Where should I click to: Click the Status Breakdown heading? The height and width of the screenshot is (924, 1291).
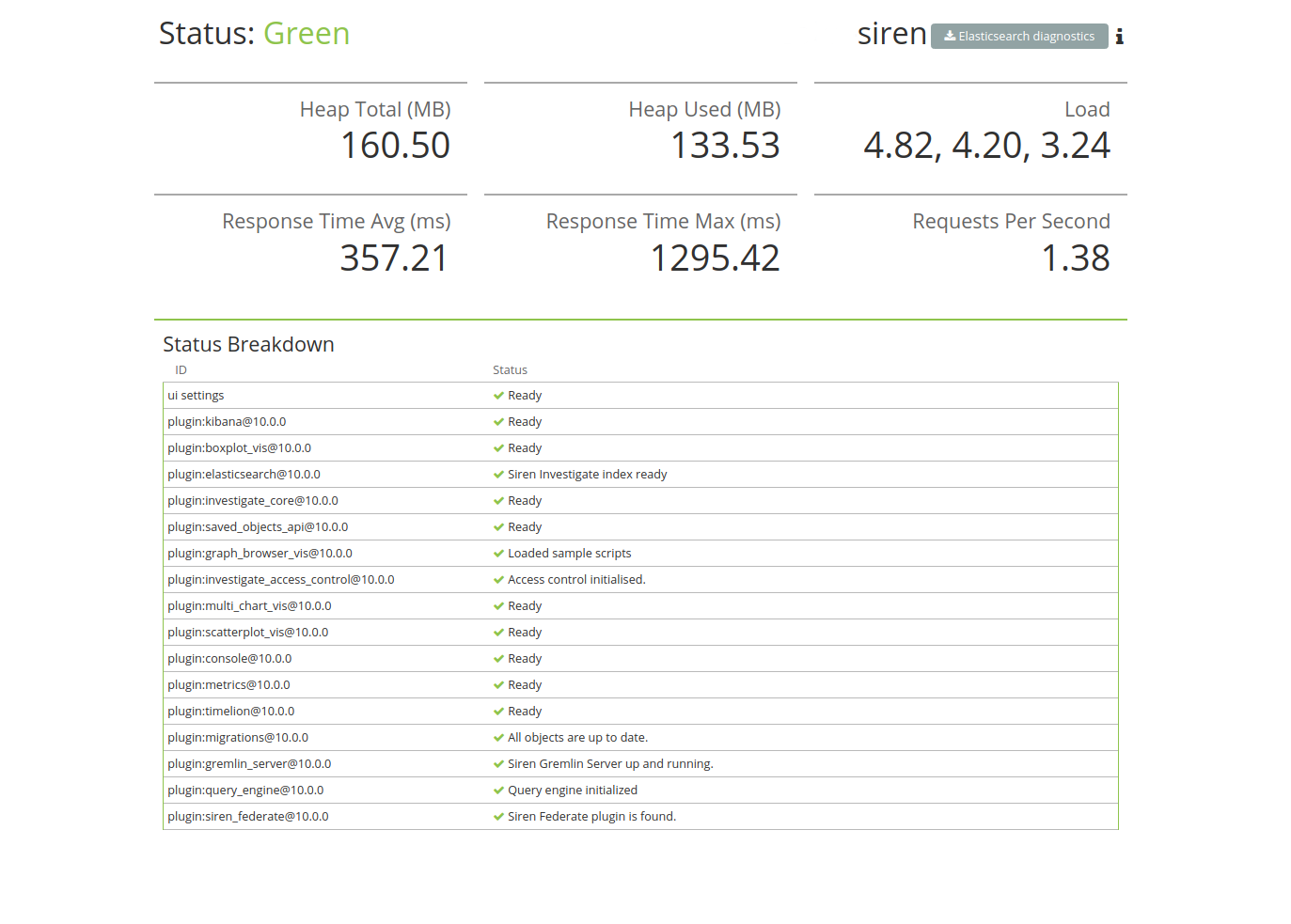click(x=248, y=344)
